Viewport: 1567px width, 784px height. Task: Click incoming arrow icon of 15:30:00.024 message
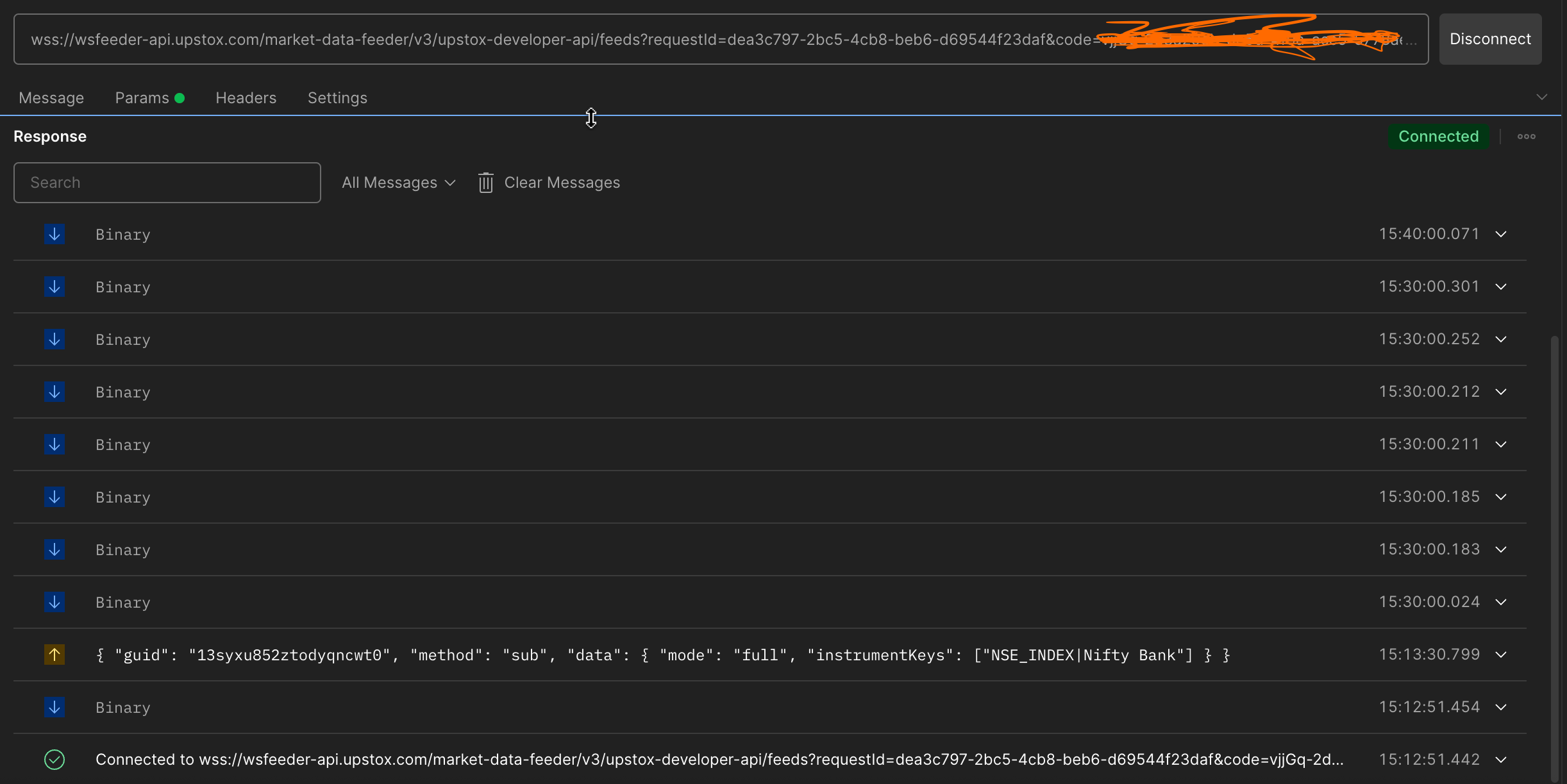[x=54, y=602]
